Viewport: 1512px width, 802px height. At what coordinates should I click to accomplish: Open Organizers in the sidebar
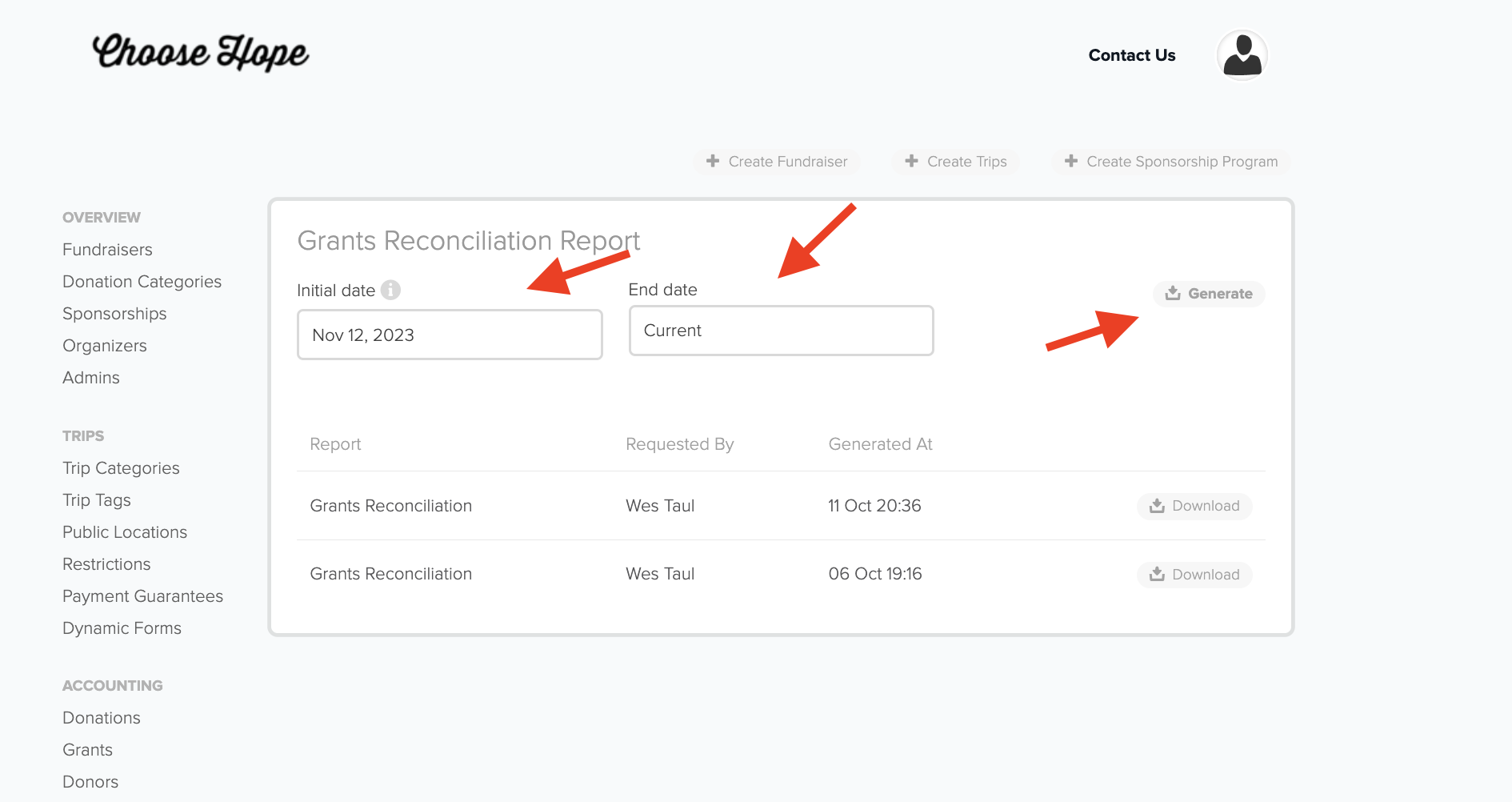[105, 346]
